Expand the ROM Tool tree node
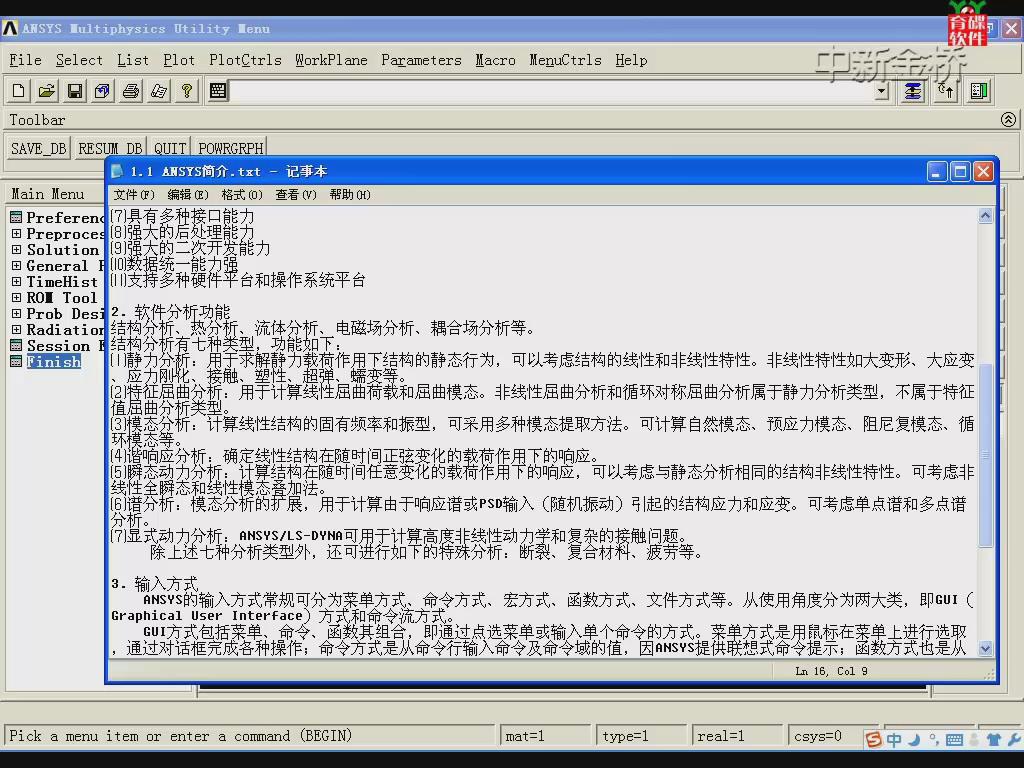Screen dimensions: 1024x768 pyautogui.click(x=16, y=297)
